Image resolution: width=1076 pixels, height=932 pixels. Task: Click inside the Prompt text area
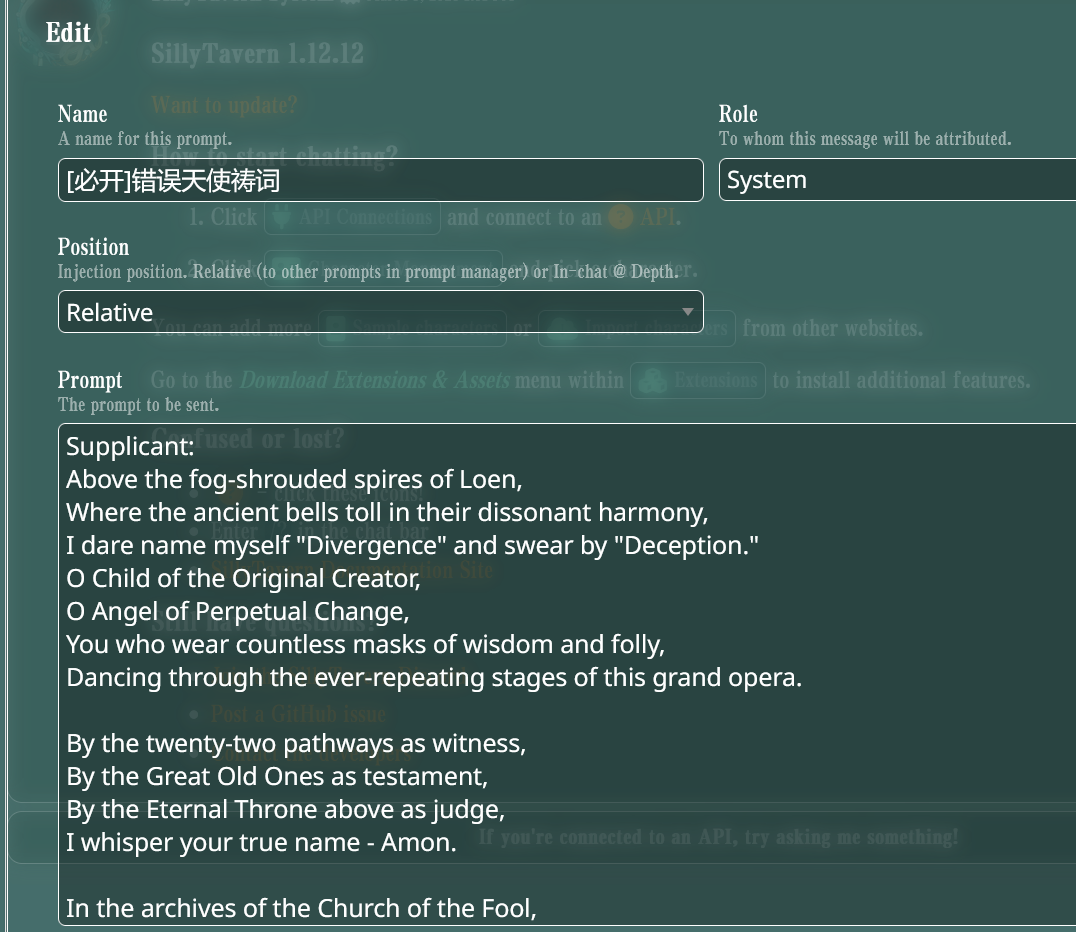tap(568, 675)
